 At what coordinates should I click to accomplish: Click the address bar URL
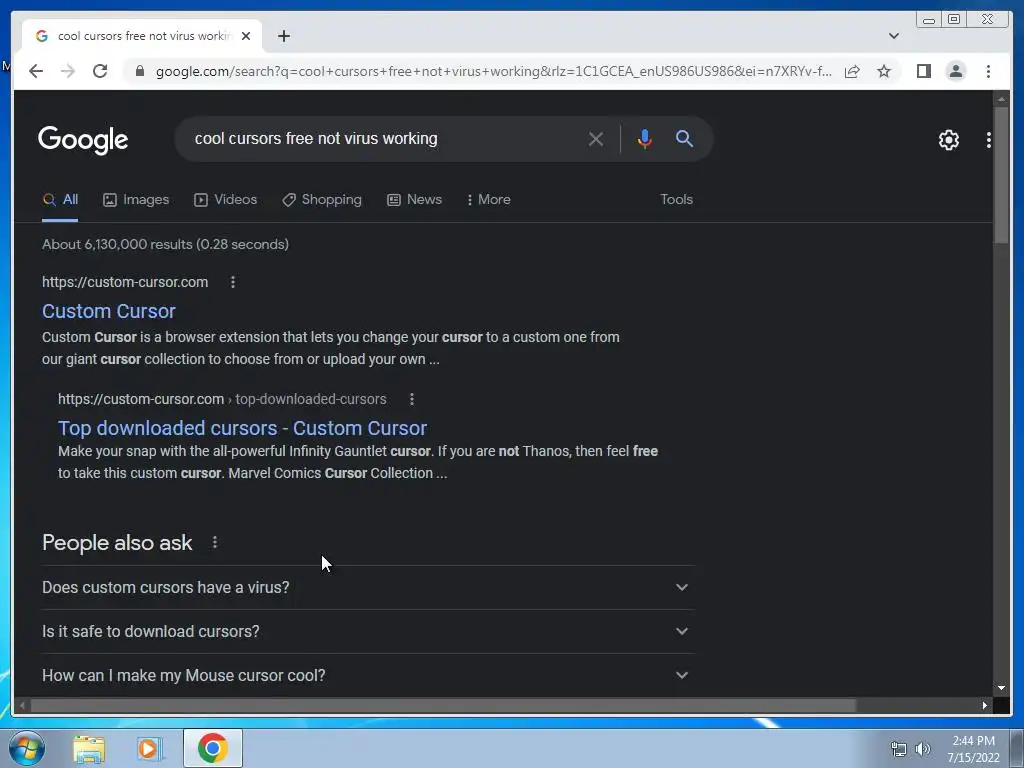click(x=494, y=71)
